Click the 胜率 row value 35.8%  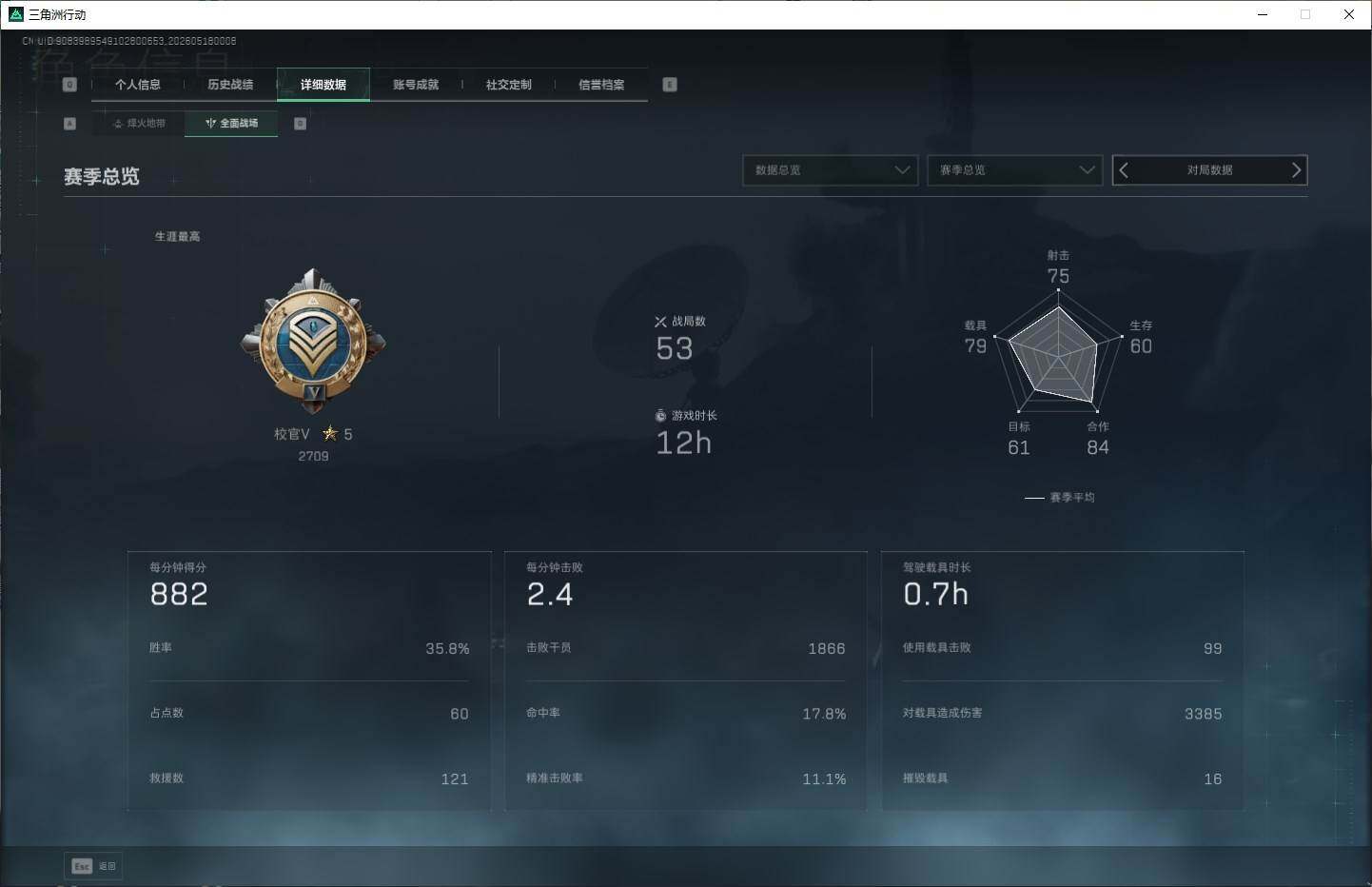click(x=447, y=649)
